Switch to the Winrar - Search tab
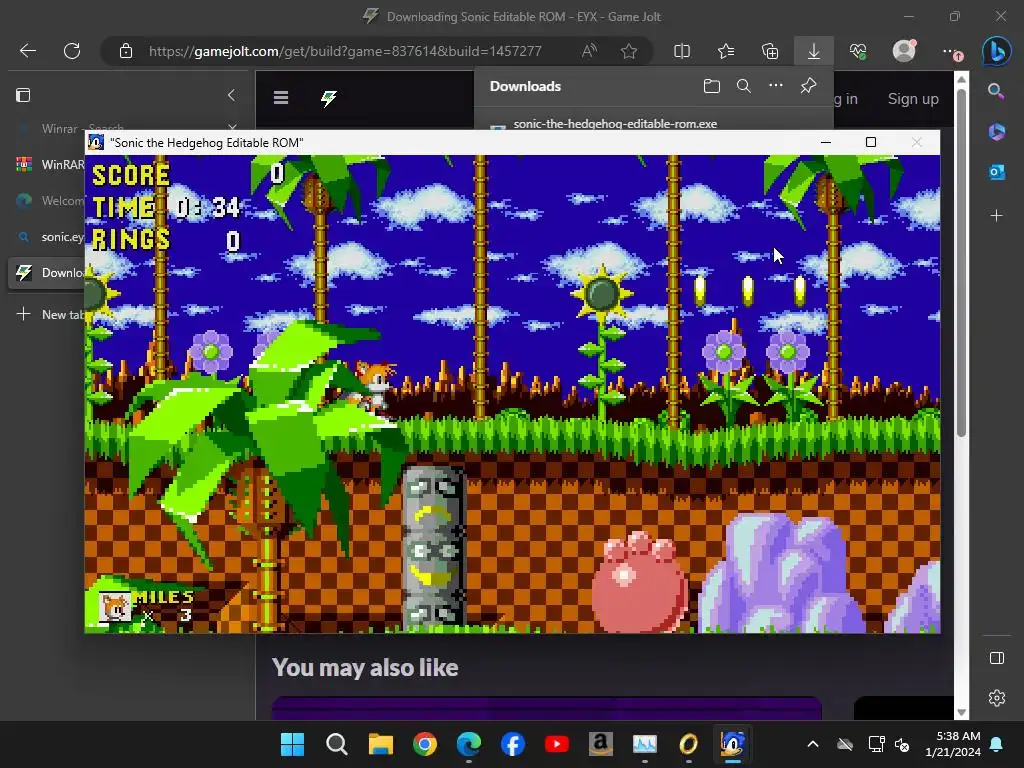Screen dimensions: 1024x768 tap(82, 127)
